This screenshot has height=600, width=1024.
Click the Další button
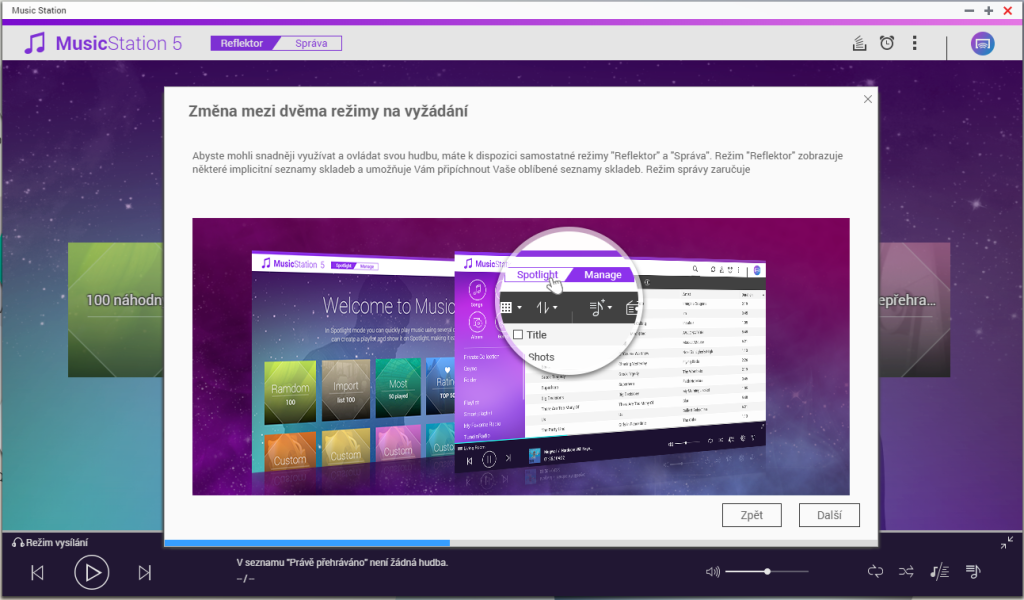pos(829,515)
